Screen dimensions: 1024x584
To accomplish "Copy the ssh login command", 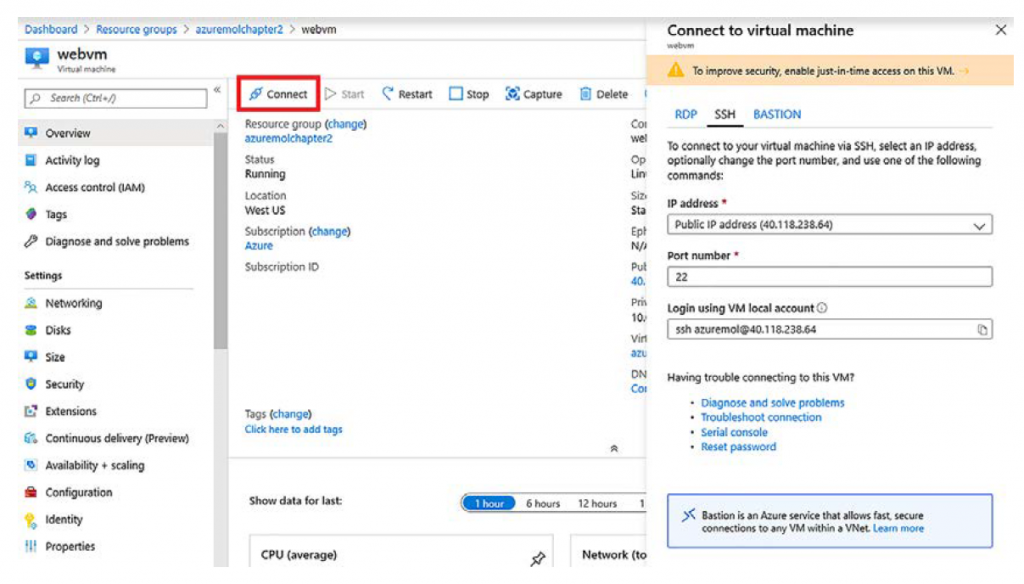I will 982,329.
